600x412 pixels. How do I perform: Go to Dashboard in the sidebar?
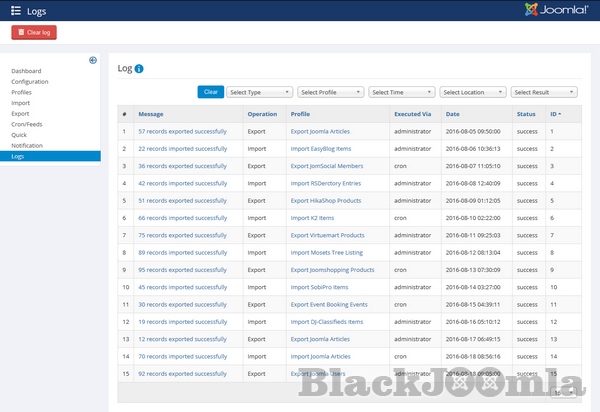click(26, 71)
